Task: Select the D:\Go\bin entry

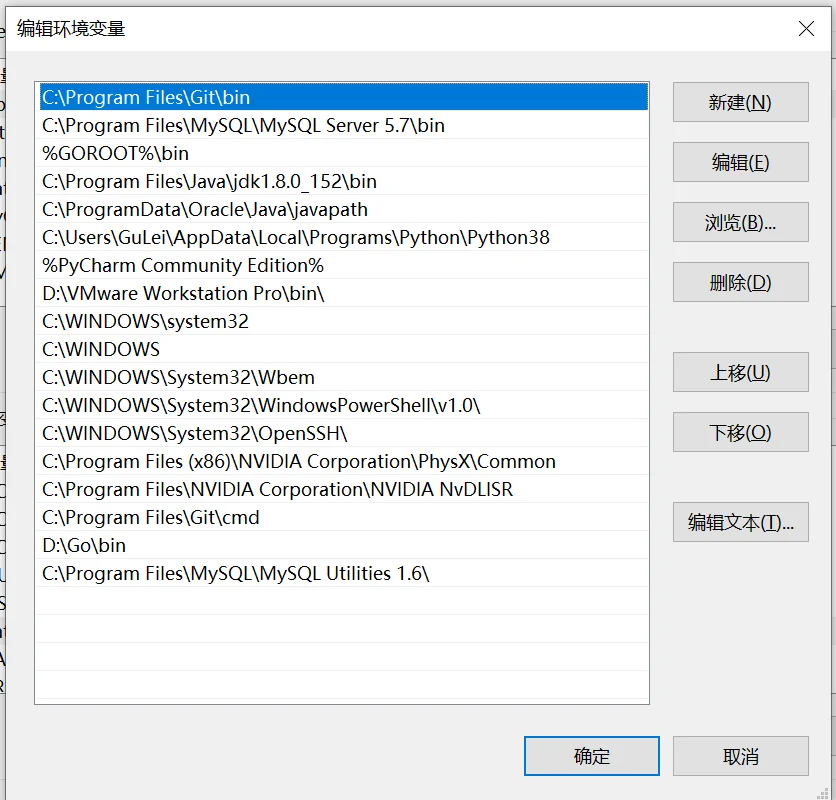Action: (x=344, y=545)
